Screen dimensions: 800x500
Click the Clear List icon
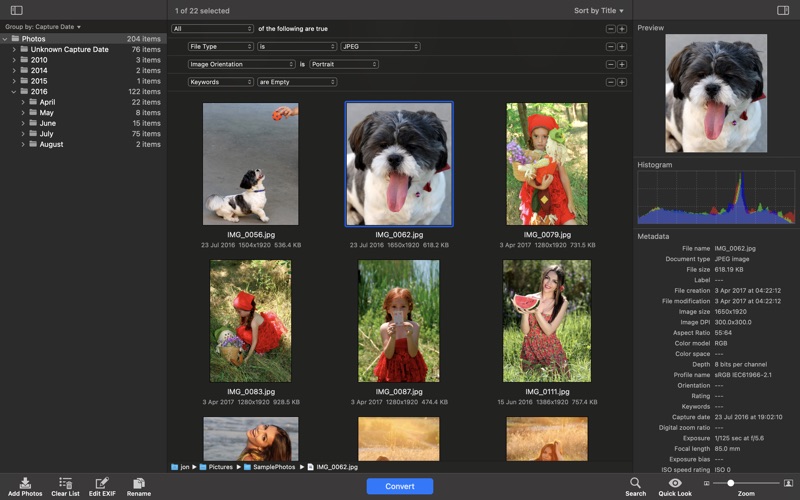65,483
